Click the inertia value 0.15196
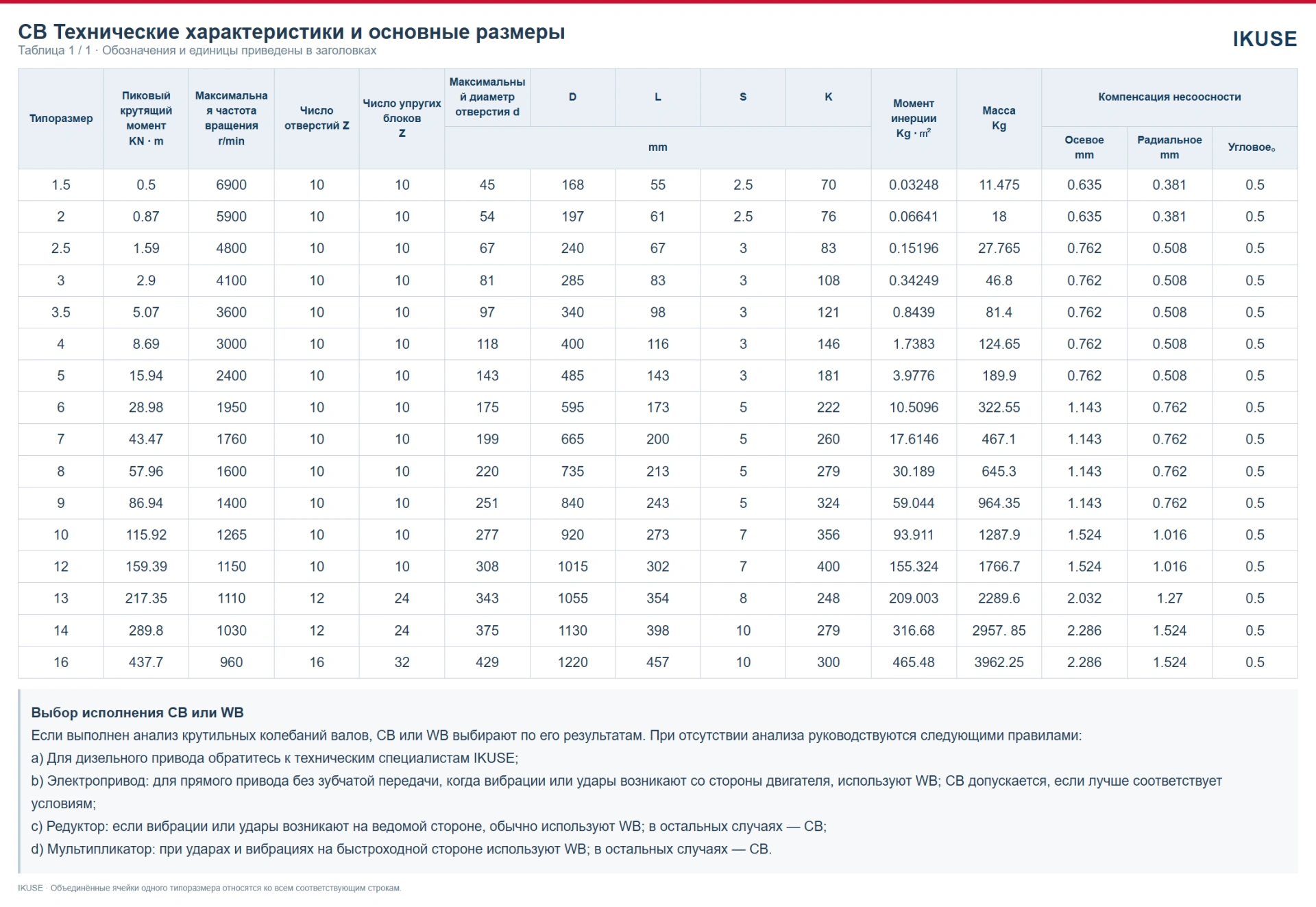This screenshot has height=907, width=1316. click(x=914, y=248)
